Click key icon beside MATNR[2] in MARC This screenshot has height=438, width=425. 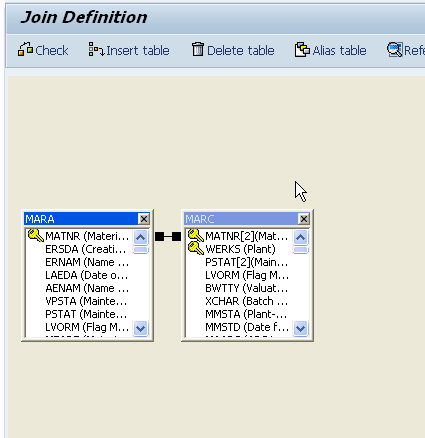196,235
